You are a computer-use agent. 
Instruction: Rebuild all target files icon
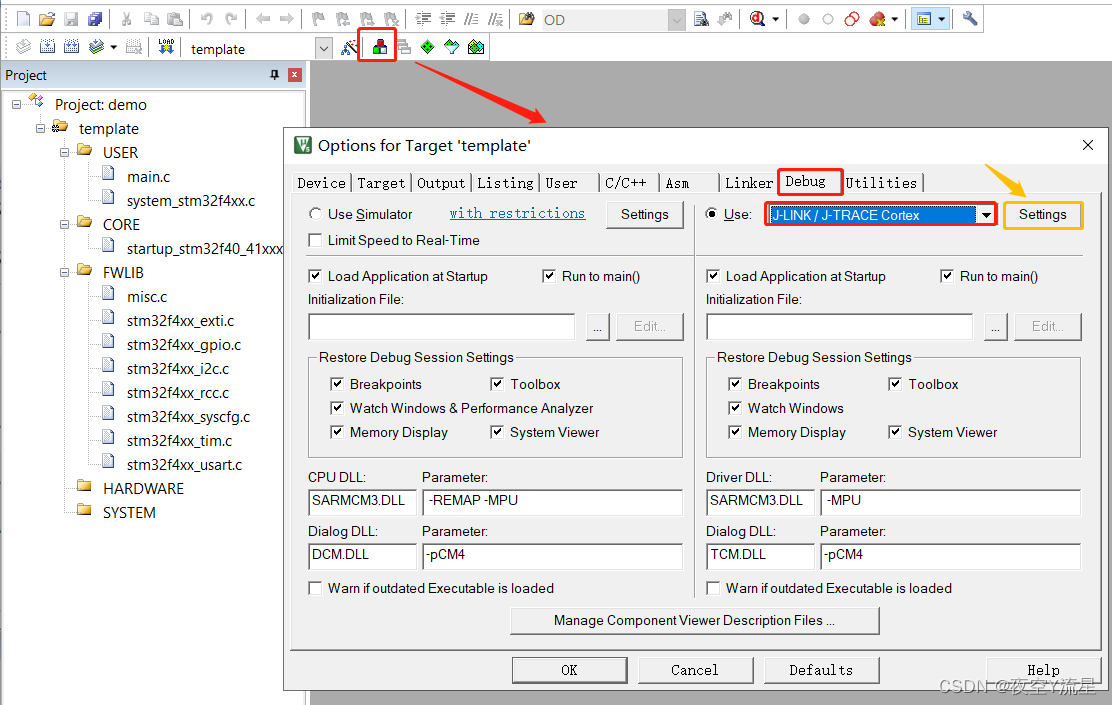click(x=72, y=47)
